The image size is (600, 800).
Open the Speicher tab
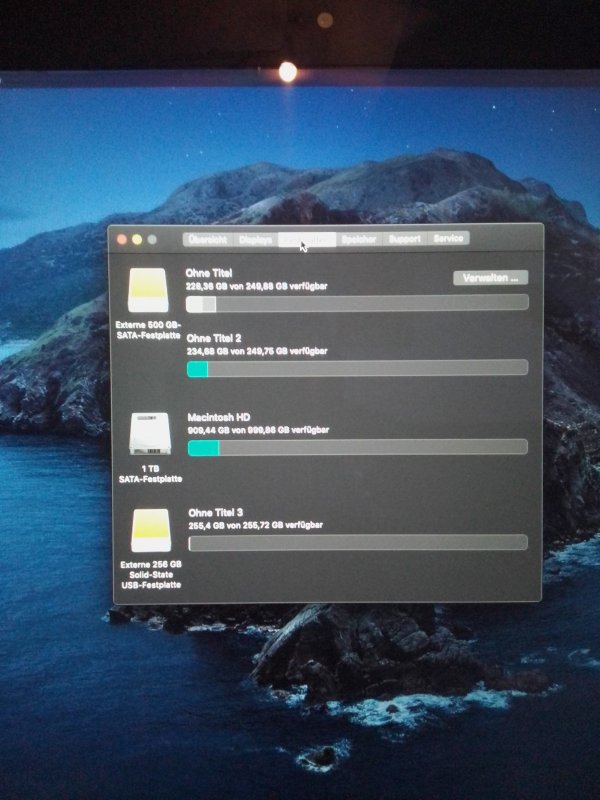[359, 240]
